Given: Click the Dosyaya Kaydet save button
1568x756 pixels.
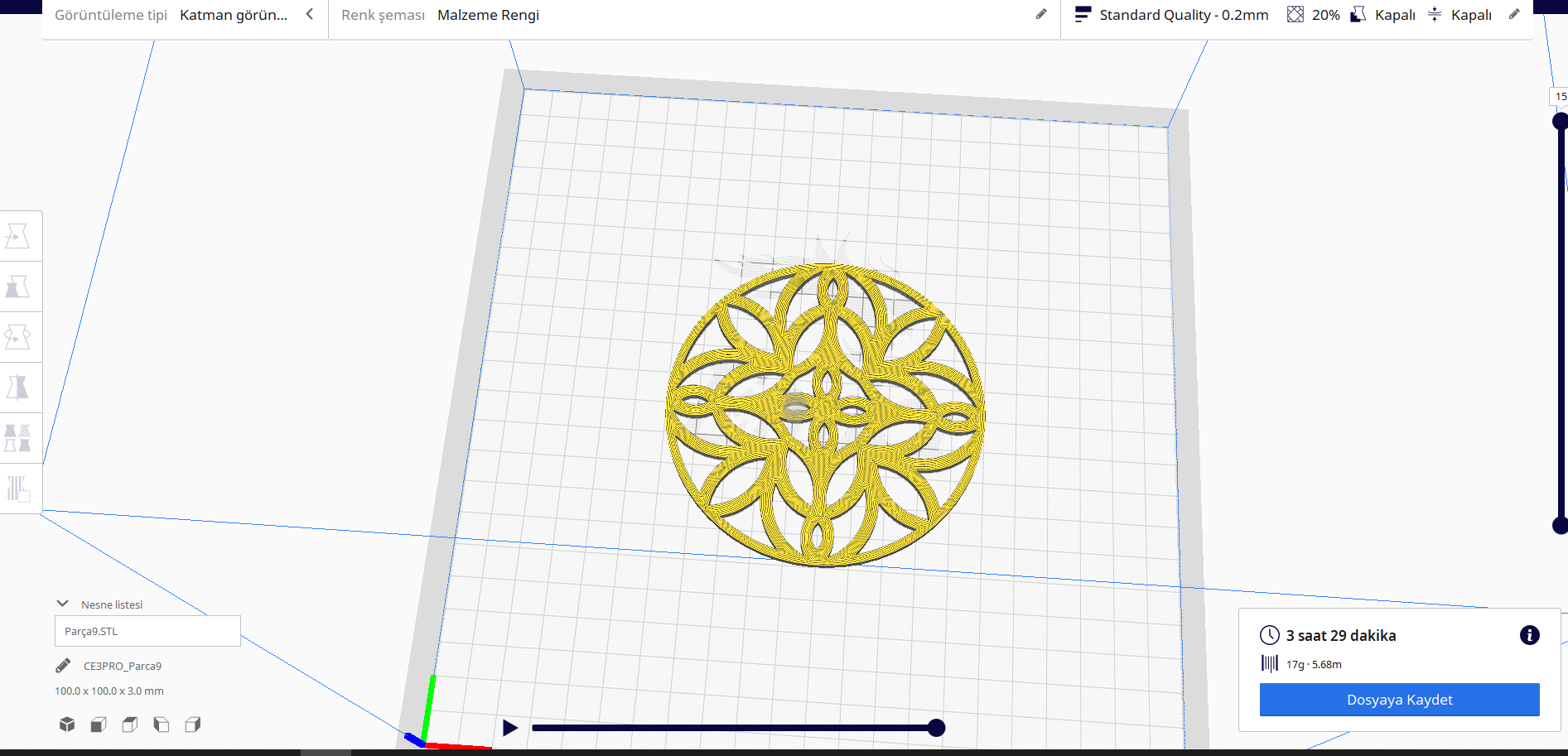Looking at the screenshot, I should pos(1398,699).
